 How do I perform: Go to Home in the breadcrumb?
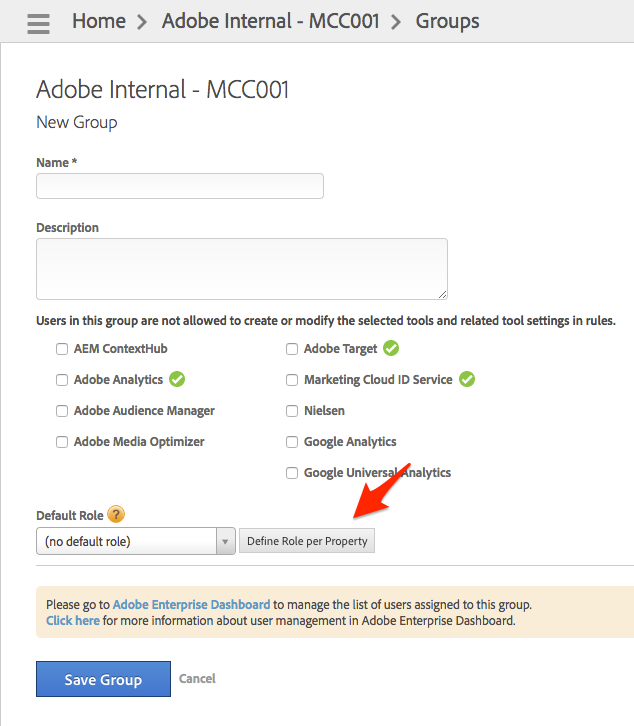click(99, 21)
